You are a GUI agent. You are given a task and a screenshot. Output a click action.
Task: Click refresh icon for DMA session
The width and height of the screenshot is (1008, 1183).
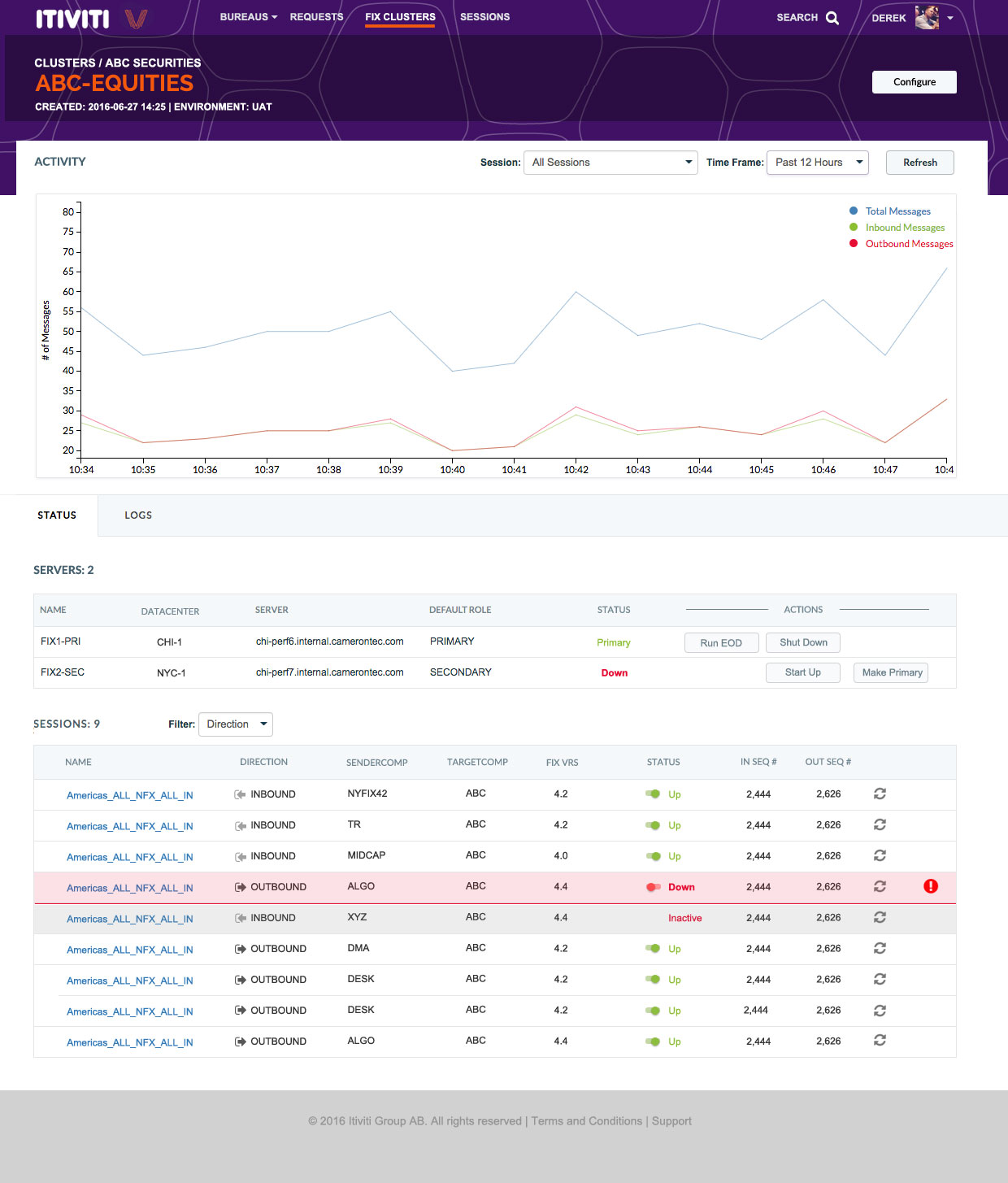pyautogui.click(x=880, y=948)
